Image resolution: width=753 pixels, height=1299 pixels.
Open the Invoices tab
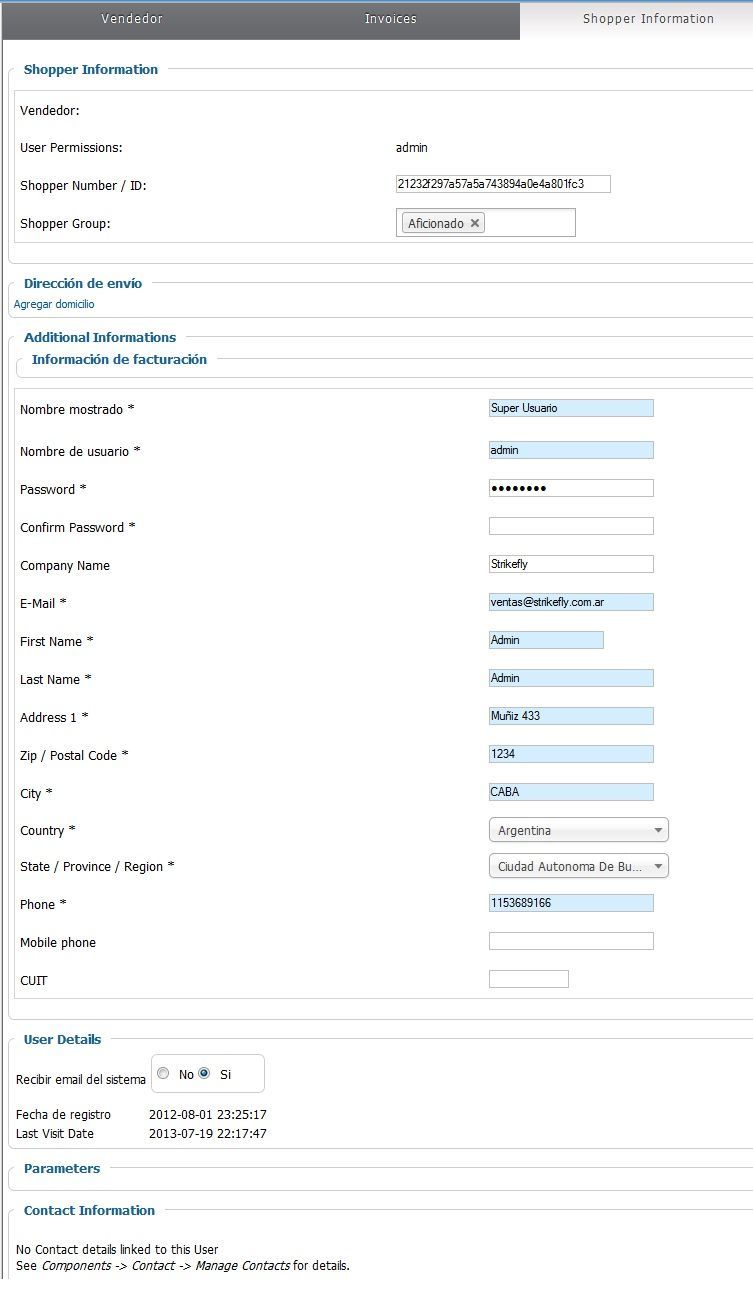pyautogui.click(x=390, y=19)
